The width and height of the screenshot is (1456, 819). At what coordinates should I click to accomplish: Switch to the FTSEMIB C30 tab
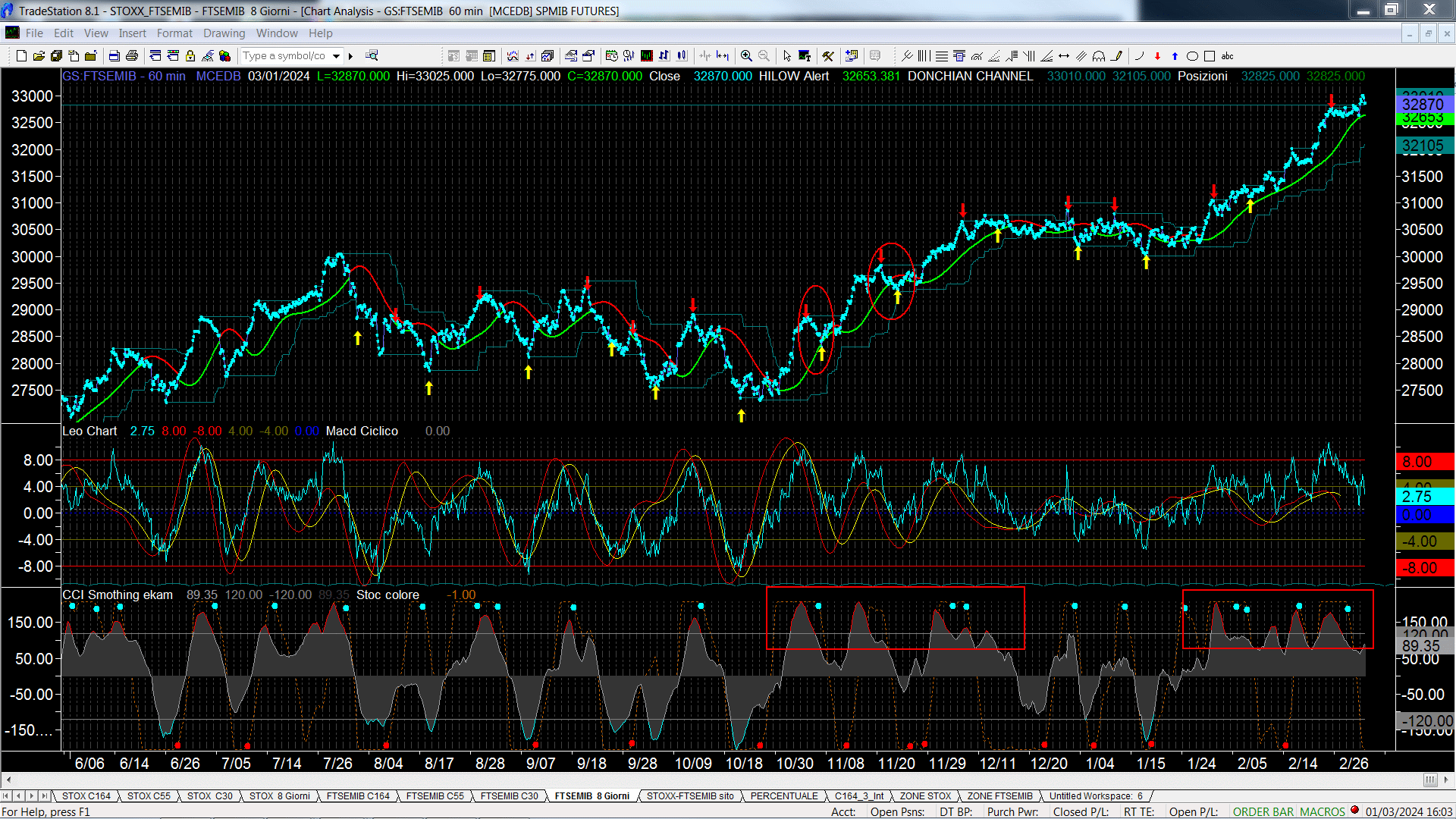[509, 795]
